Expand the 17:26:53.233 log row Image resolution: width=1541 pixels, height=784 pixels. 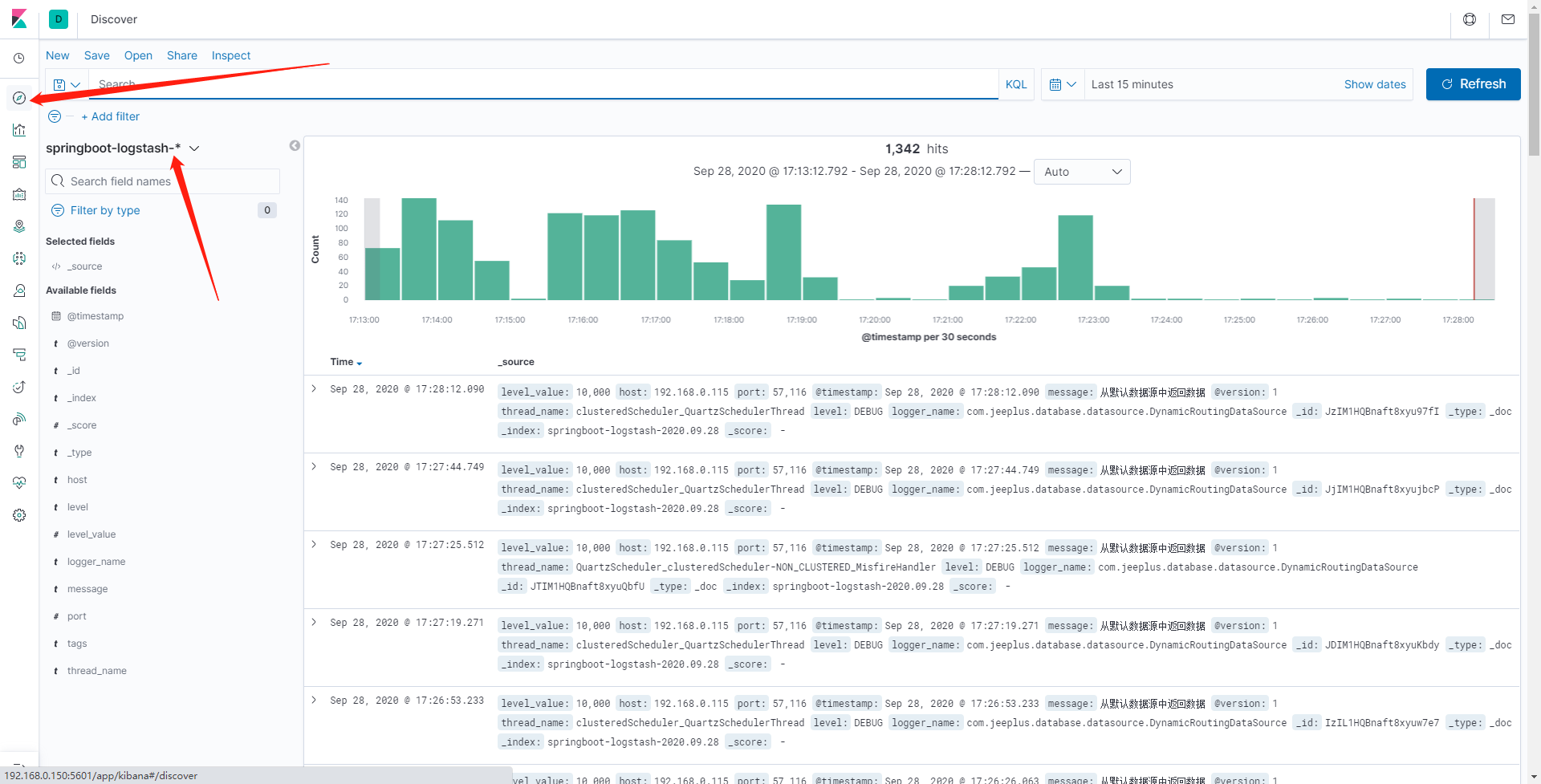(x=314, y=700)
